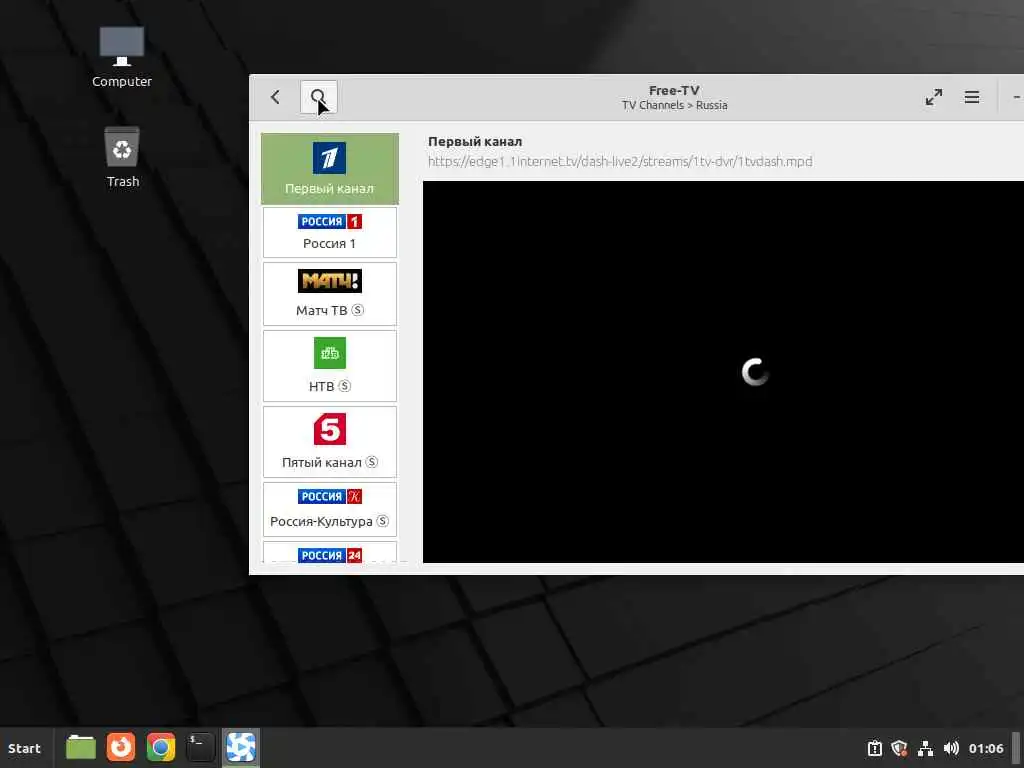Click the Free-TV app taskbar button
The height and width of the screenshot is (768, 1024).
[240, 747]
